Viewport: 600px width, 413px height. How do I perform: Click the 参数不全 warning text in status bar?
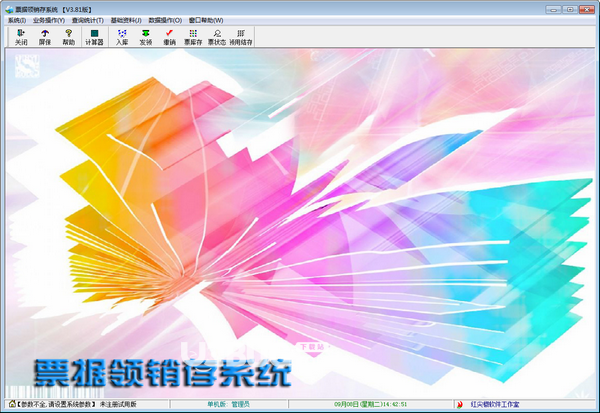[x=56, y=404]
